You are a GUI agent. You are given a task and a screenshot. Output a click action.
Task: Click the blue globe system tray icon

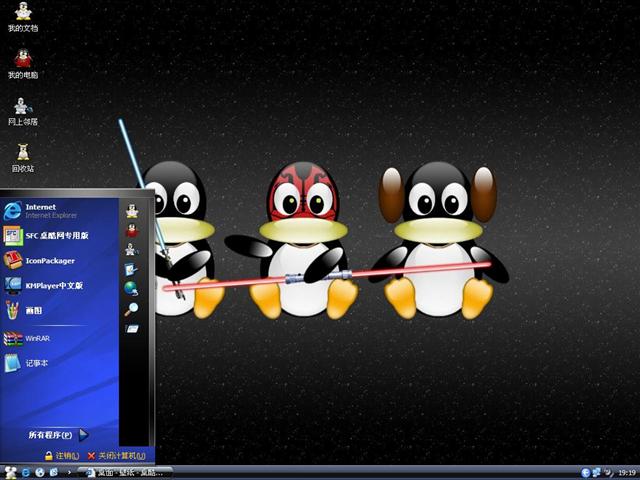[585, 473]
